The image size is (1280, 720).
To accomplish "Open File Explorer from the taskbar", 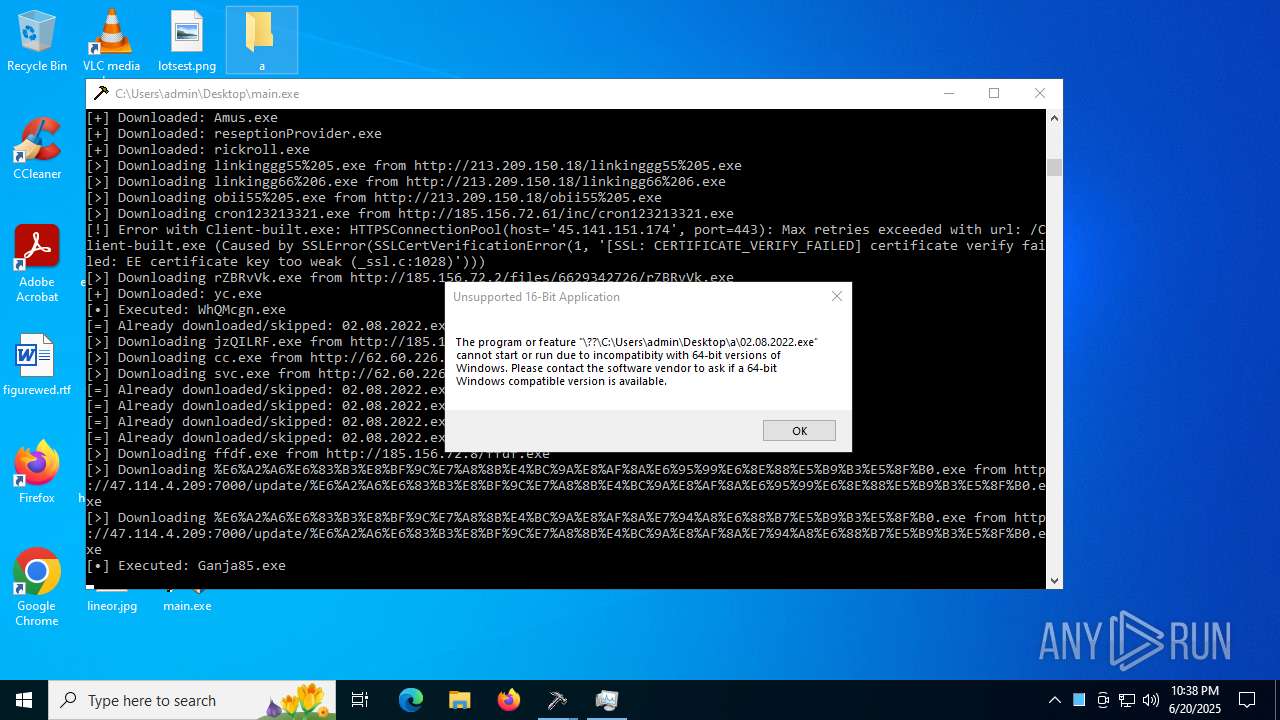I will pyautogui.click(x=459, y=700).
